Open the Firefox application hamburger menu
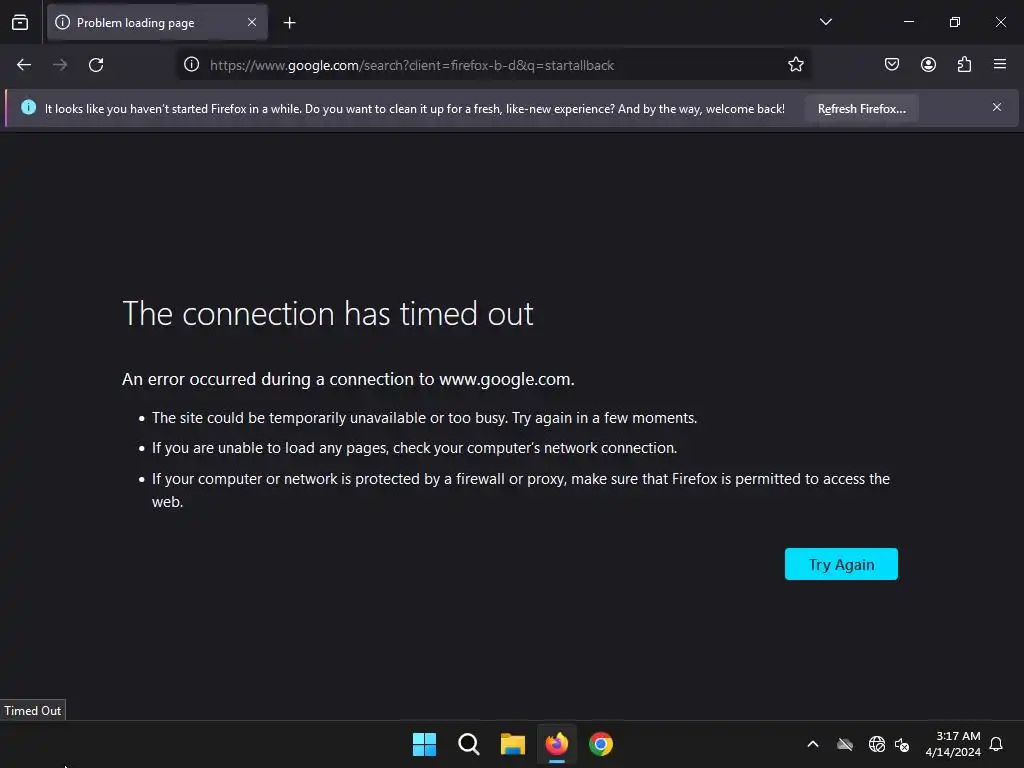This screenshot has height=768, width=1024. (999, 64)
